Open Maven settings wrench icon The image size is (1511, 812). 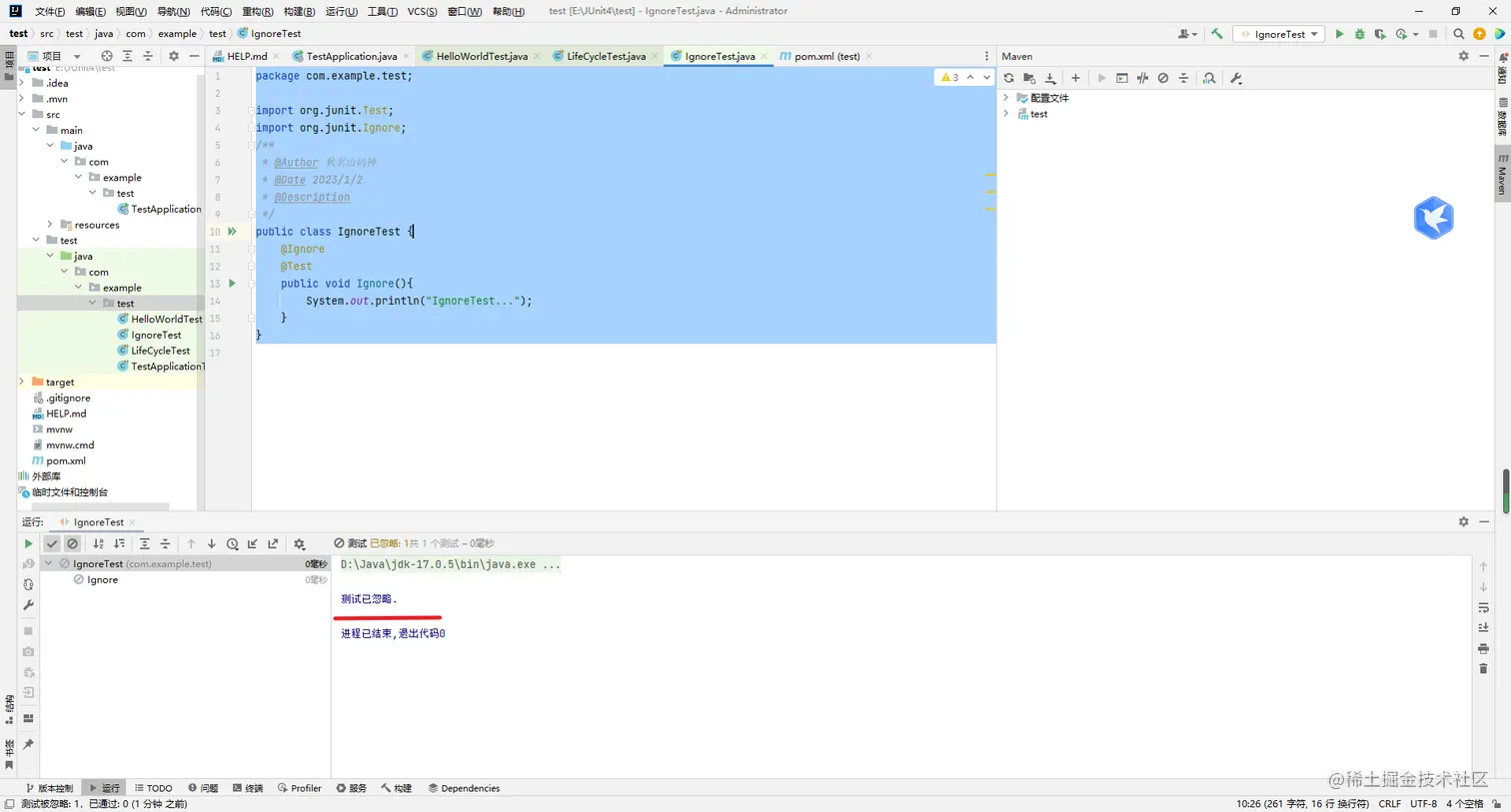point(1236,78)
